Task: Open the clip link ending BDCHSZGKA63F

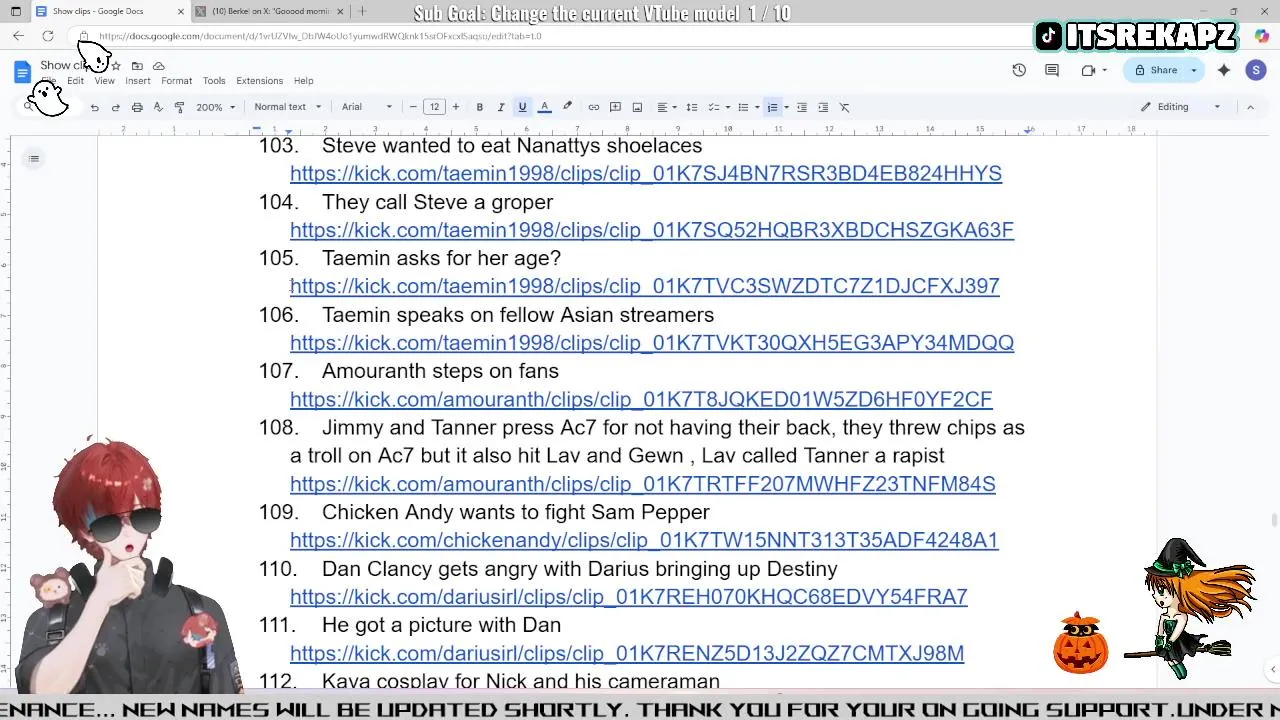Action: click(x=652, y=230)
